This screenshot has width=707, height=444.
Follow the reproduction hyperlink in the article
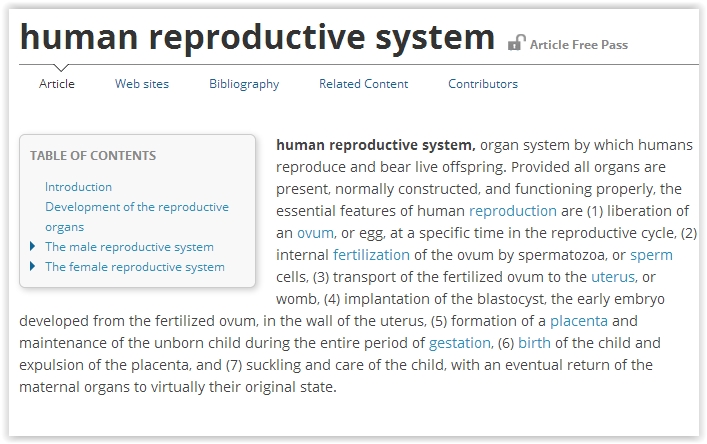tap(512, 210)
